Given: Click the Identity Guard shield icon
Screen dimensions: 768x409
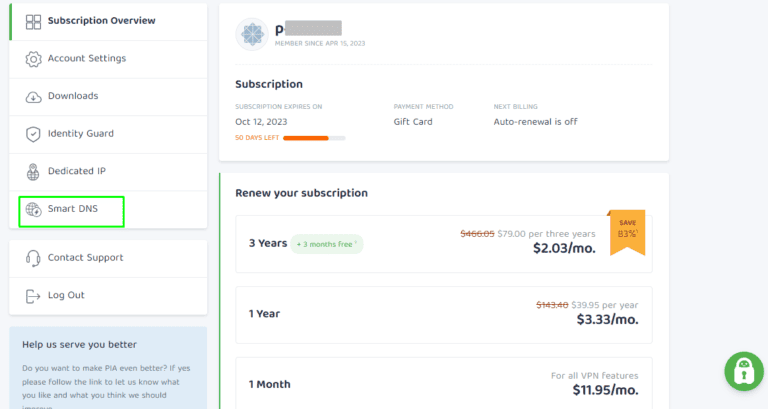Looking at the screenshot, I should 33,134.
